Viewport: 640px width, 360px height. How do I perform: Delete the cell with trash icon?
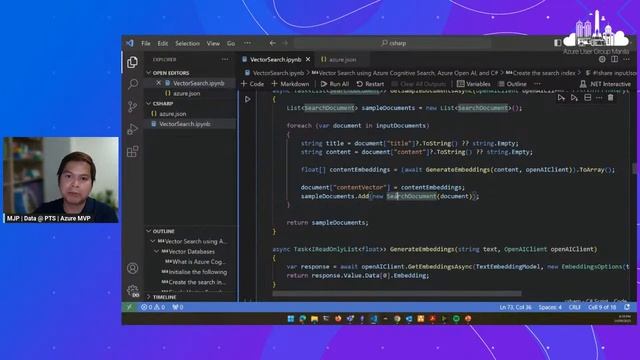click(611, 98)
